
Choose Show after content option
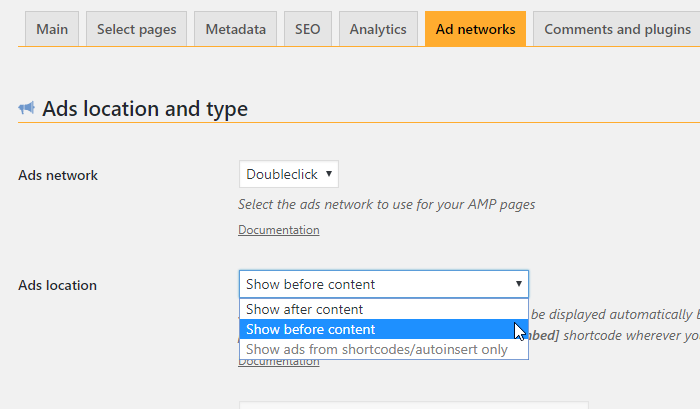pyautogui.click(x=384, y=309)
